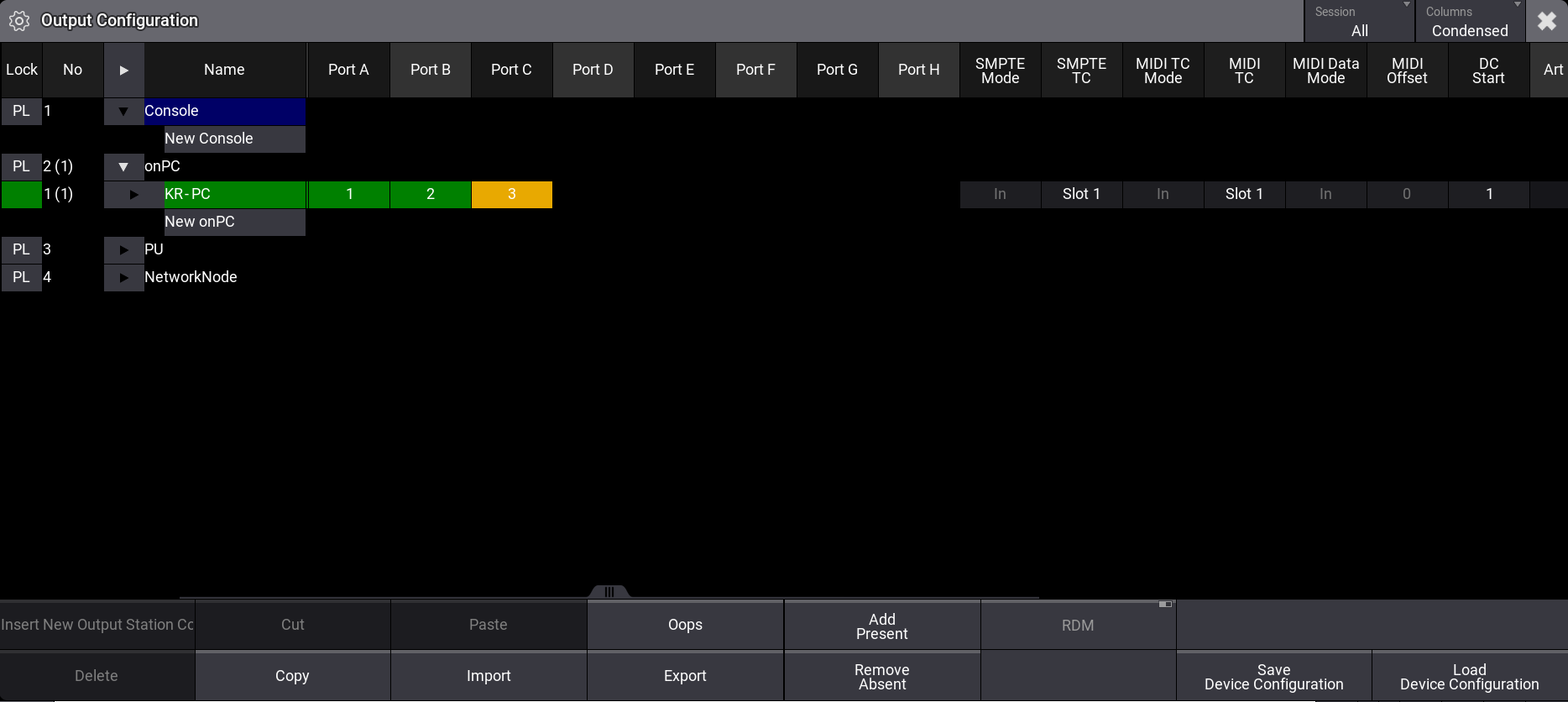Screen dimensions: 1568x702
Task: Collapse the Console tree group
Action: (123, 111)
